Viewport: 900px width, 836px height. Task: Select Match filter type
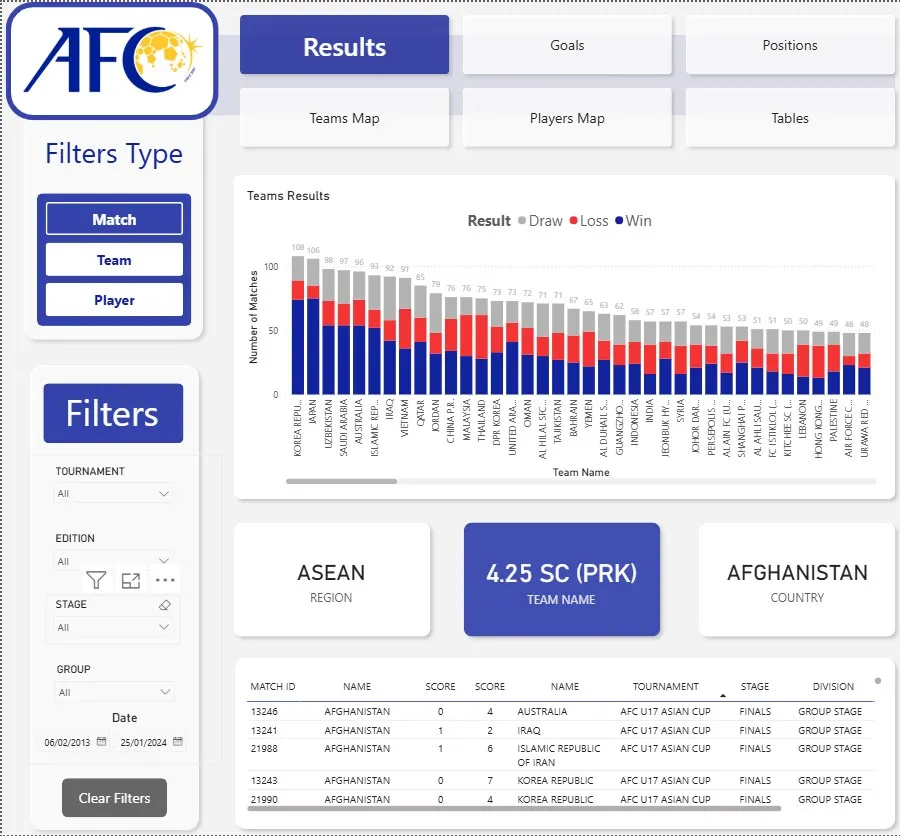point(114,219)
